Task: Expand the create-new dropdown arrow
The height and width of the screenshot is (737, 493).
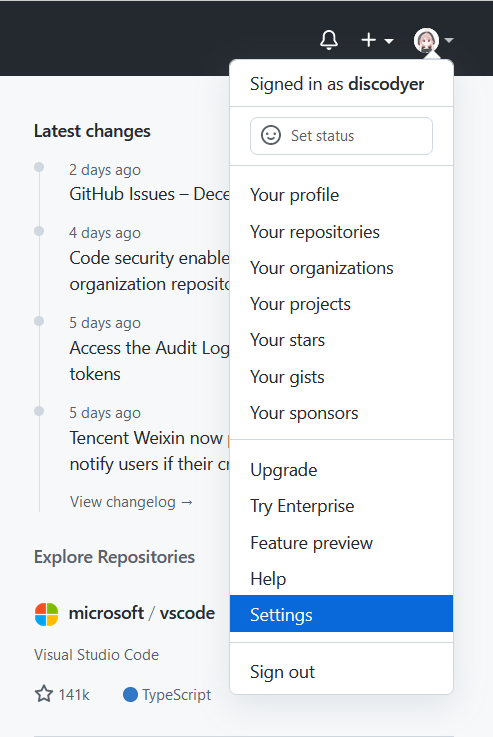Action: point(389,41)
